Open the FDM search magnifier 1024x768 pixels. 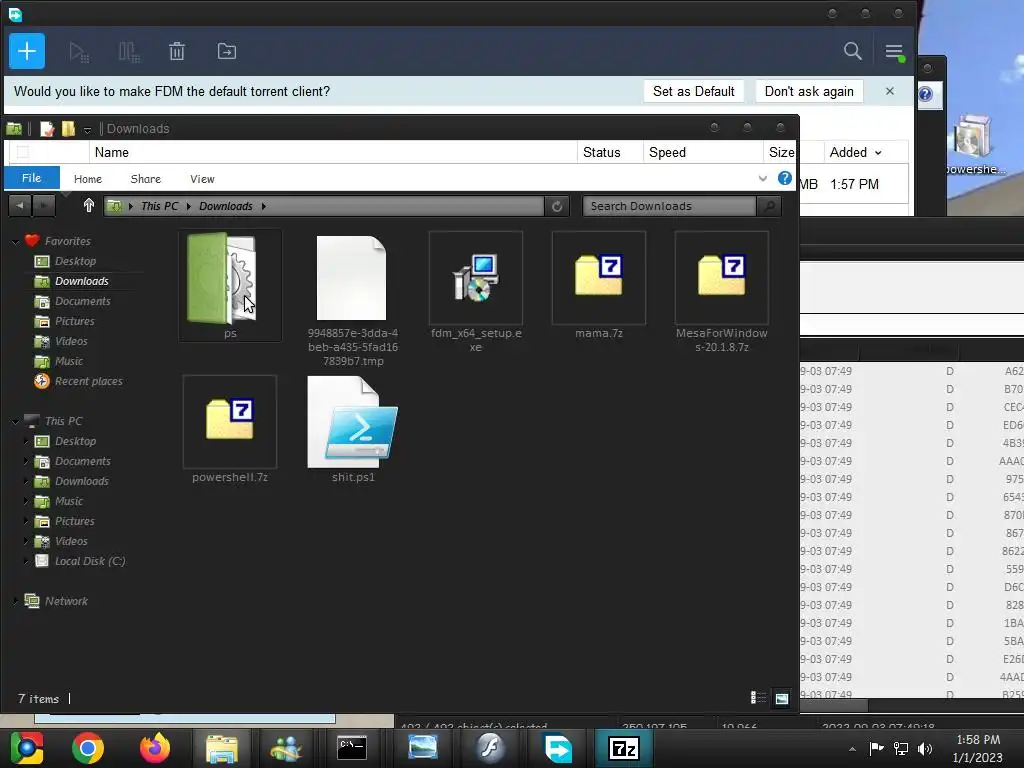(852, 51)
